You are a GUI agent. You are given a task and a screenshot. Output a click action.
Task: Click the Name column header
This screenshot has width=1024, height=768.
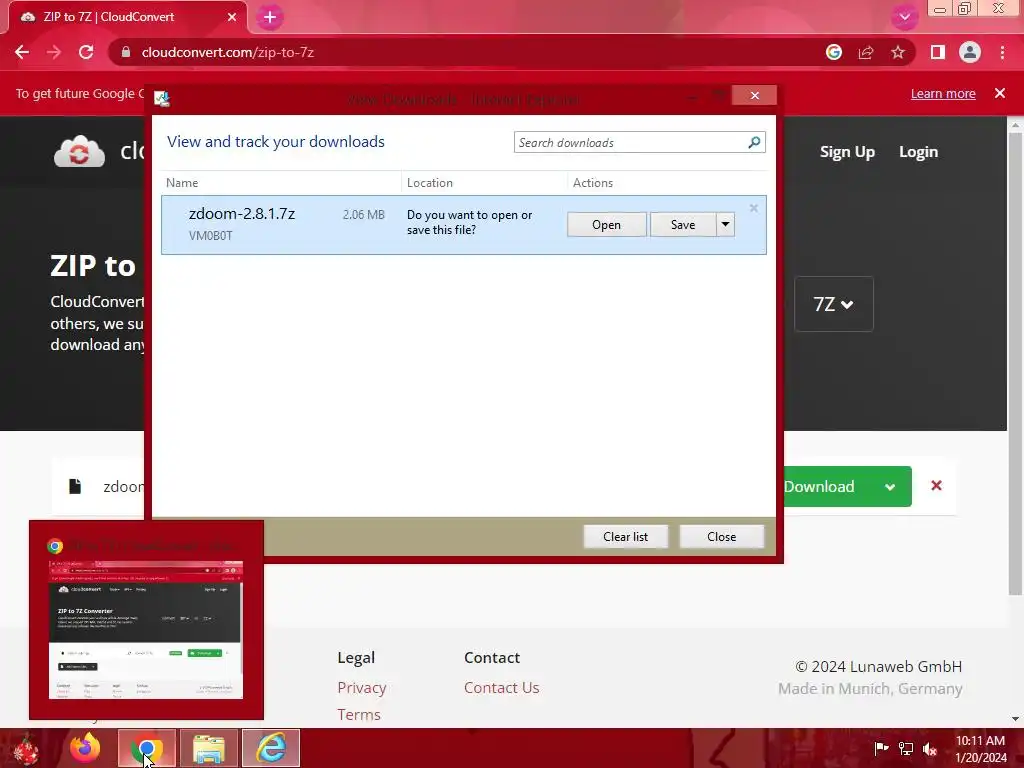click(x=182, y=183)
